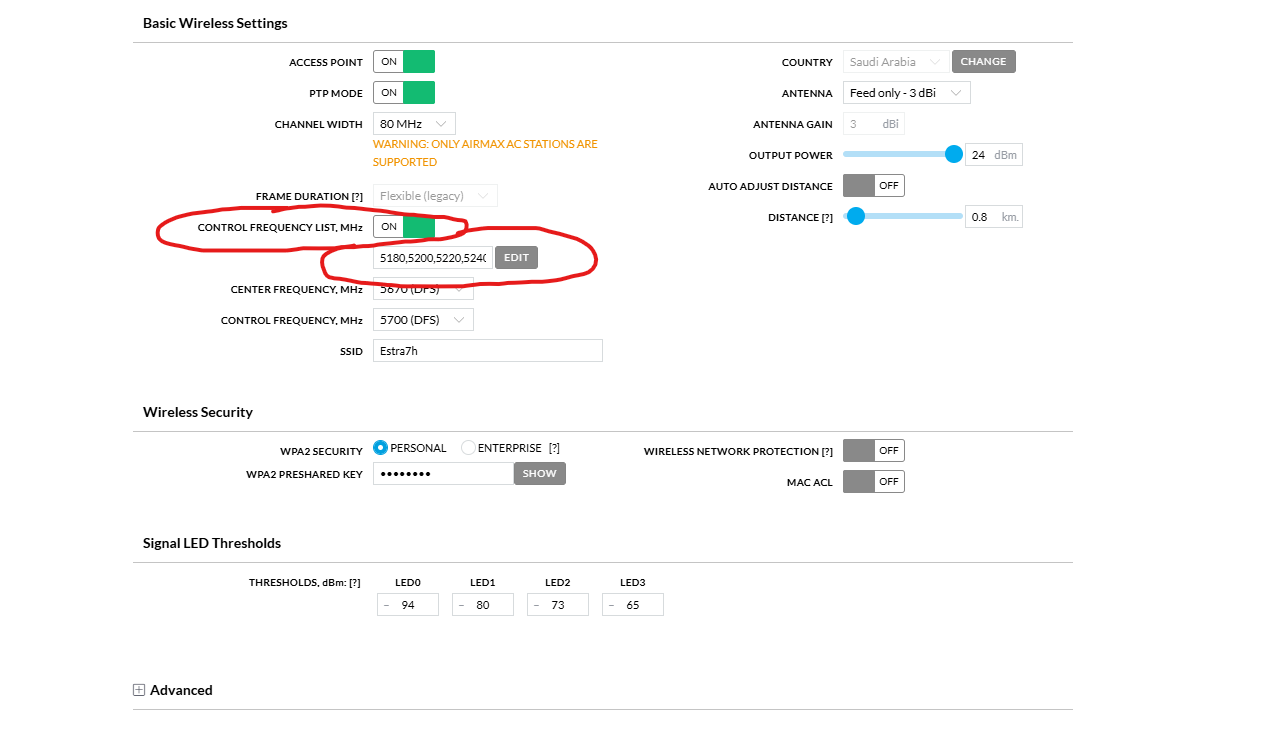Toggle the PTP Mode switch

click(404, 93)
